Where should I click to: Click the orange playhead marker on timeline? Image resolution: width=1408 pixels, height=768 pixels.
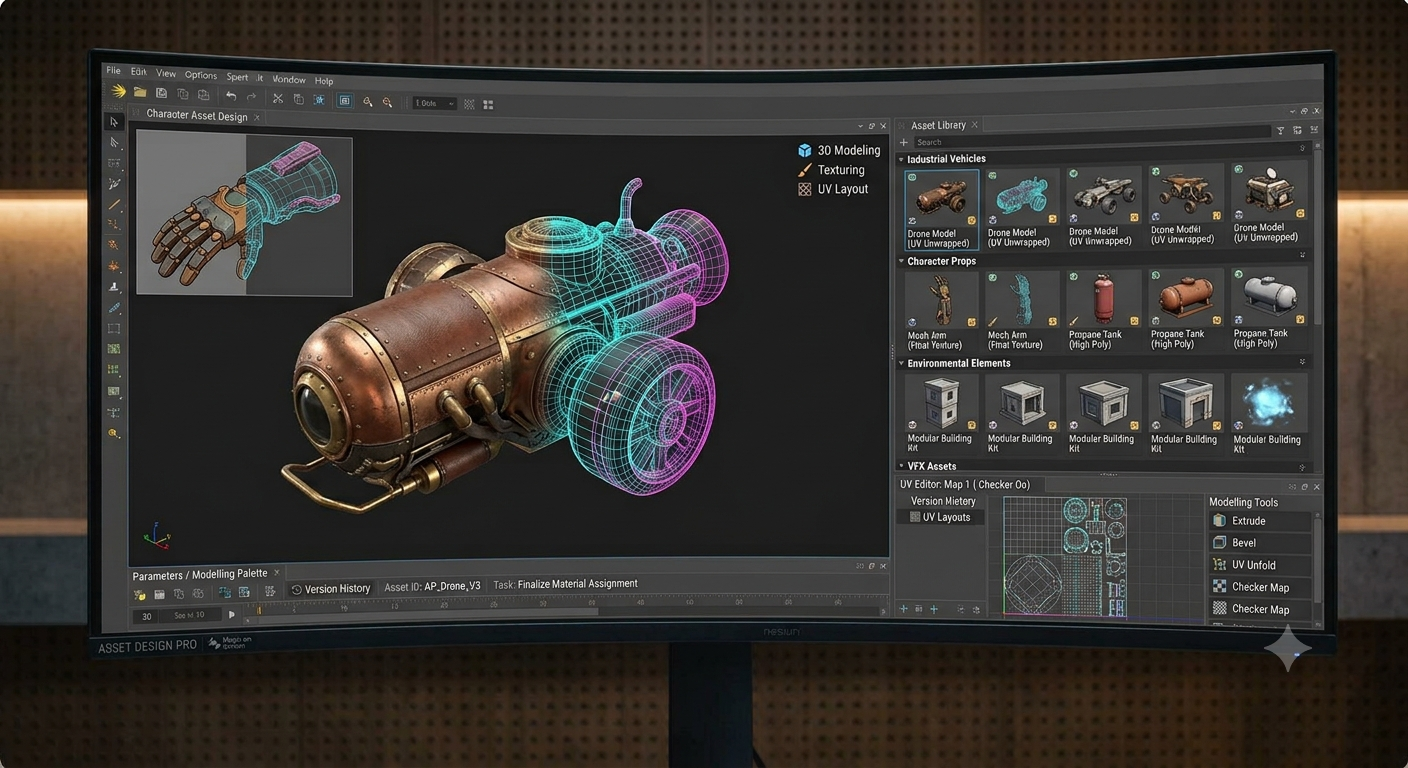(259, 609)
